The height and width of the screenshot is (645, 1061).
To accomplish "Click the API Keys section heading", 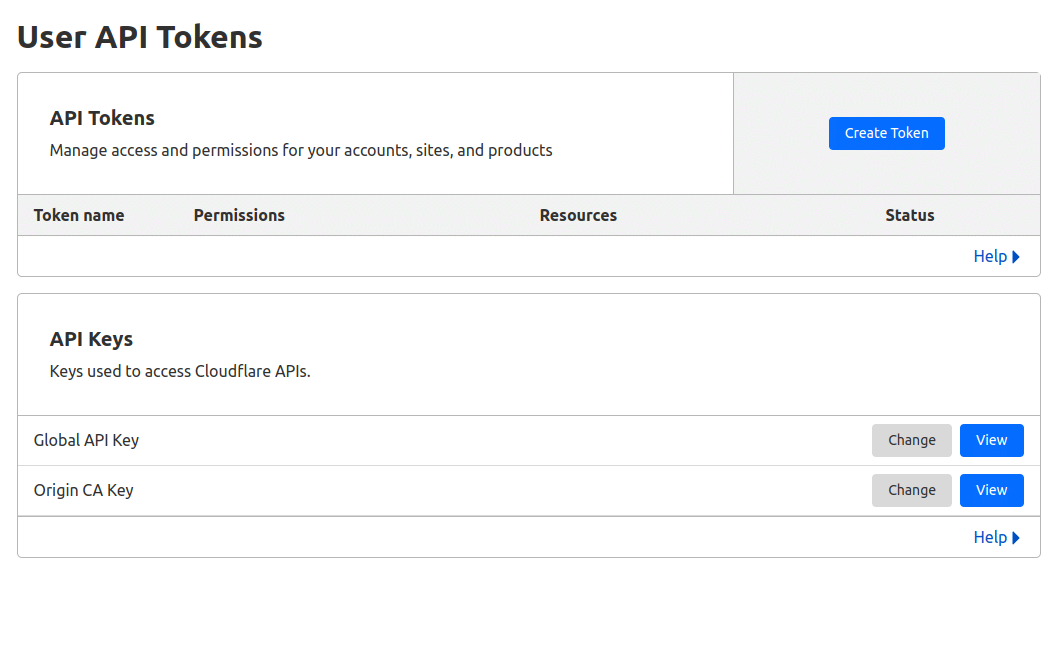I will [x=91, y=339].
